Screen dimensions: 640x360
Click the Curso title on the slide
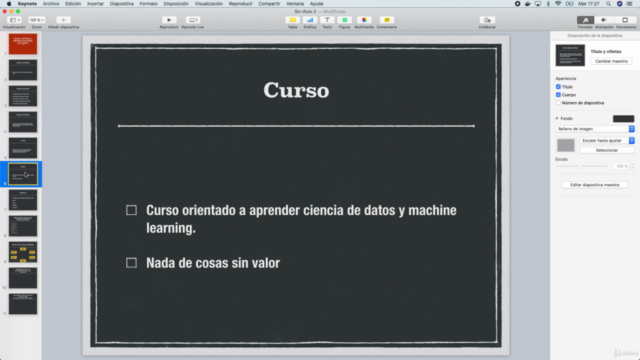296,90
